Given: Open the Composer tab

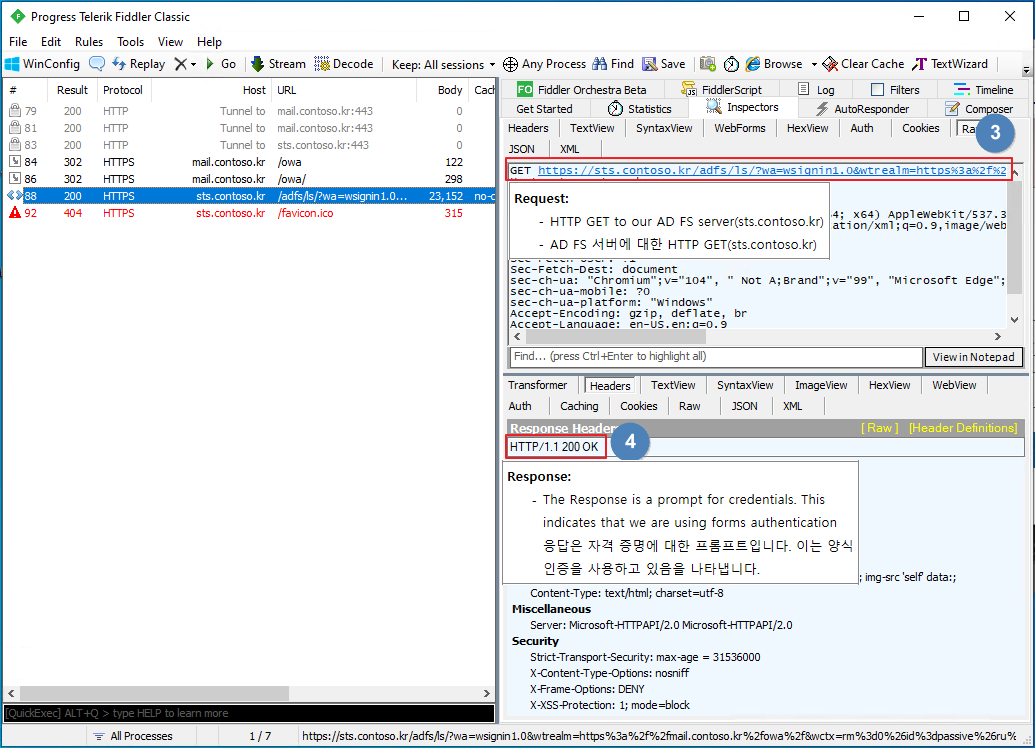Looking at the screenshot, I should (x=979, y=109).
